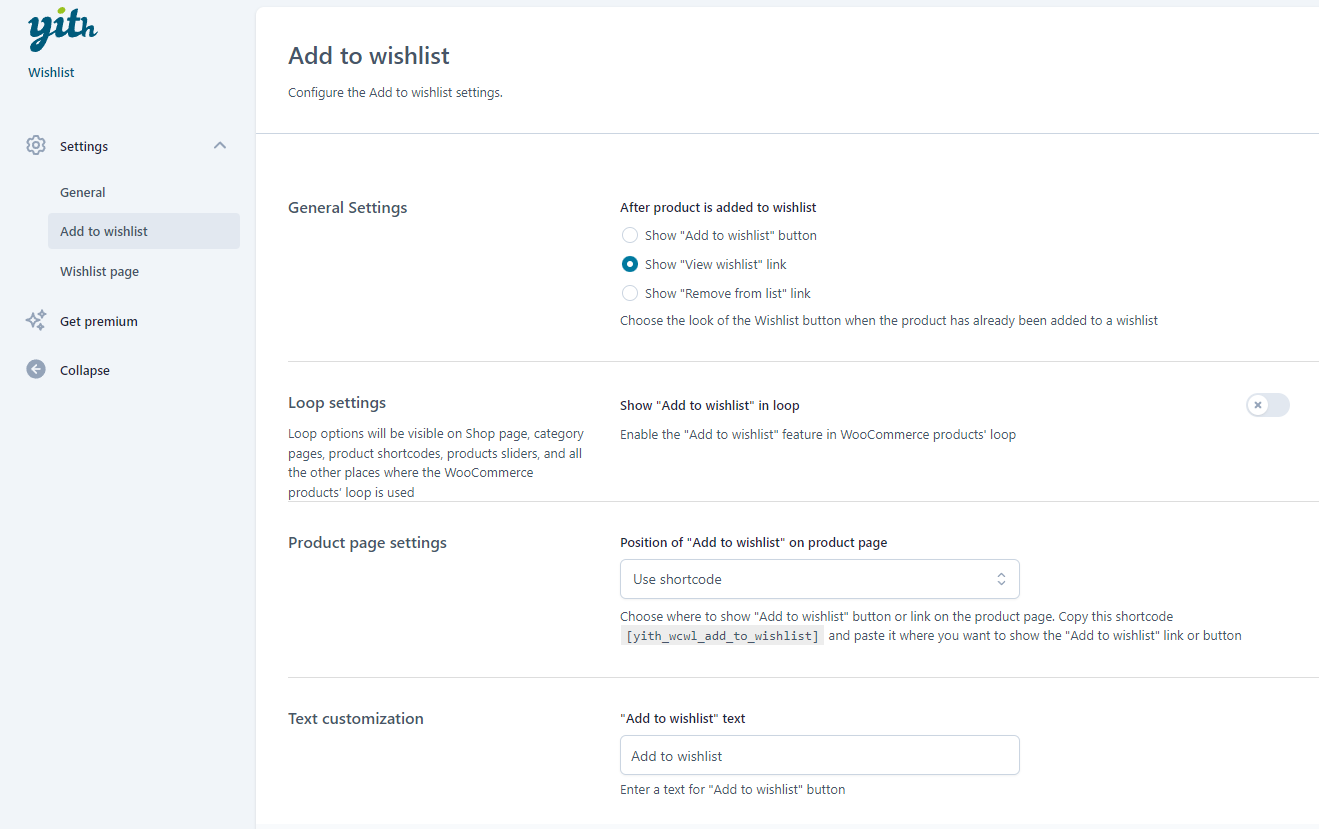This screenshot has height=829, width=1319.
Task: Open Add to wishlist sidebar item
Action: pos(104,231)
